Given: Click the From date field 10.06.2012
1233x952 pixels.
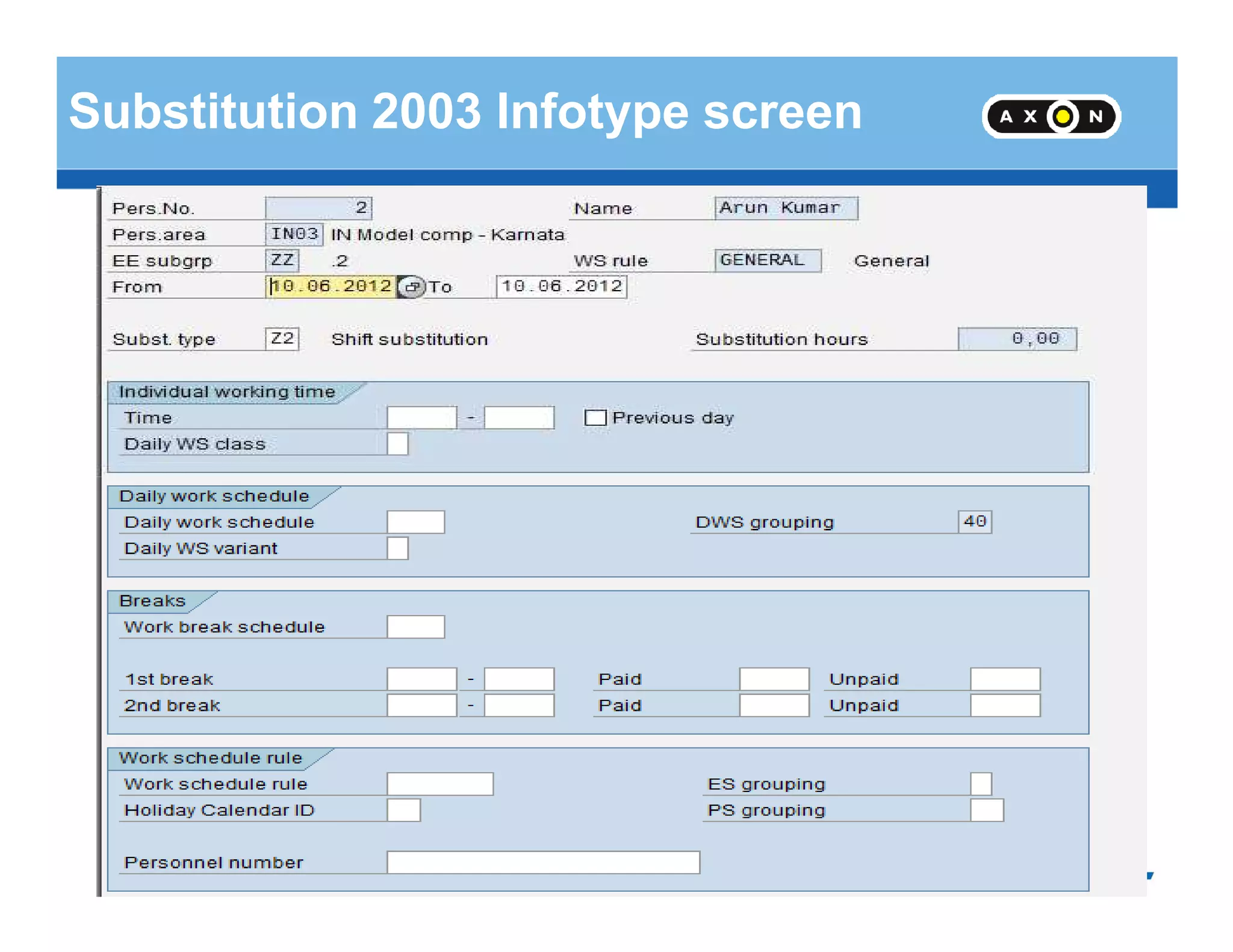Looking at the screenshot, I should [x=331, y=286].
